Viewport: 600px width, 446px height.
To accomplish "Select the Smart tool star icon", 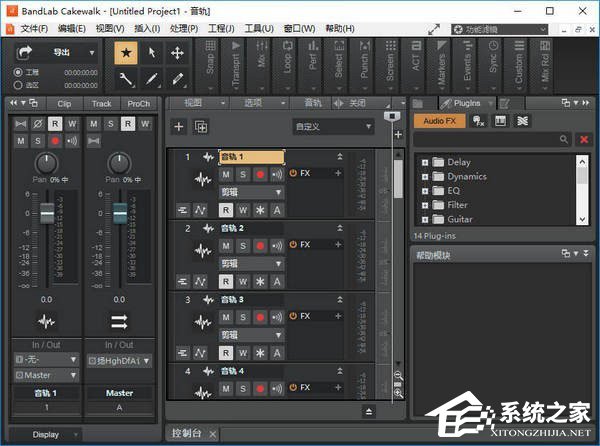I will tap(126, 53).
